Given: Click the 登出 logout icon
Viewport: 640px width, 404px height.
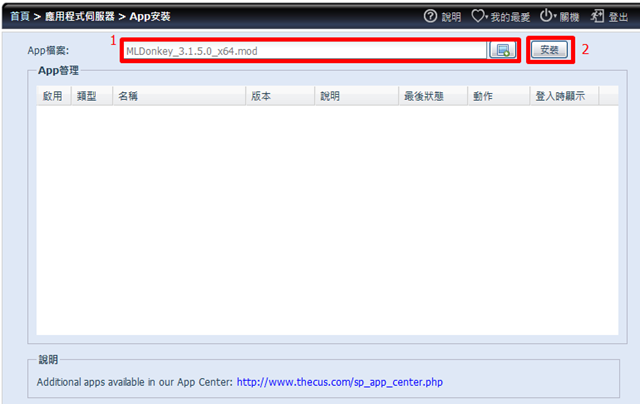Looking at the screenshot, I should click(597, 16).
